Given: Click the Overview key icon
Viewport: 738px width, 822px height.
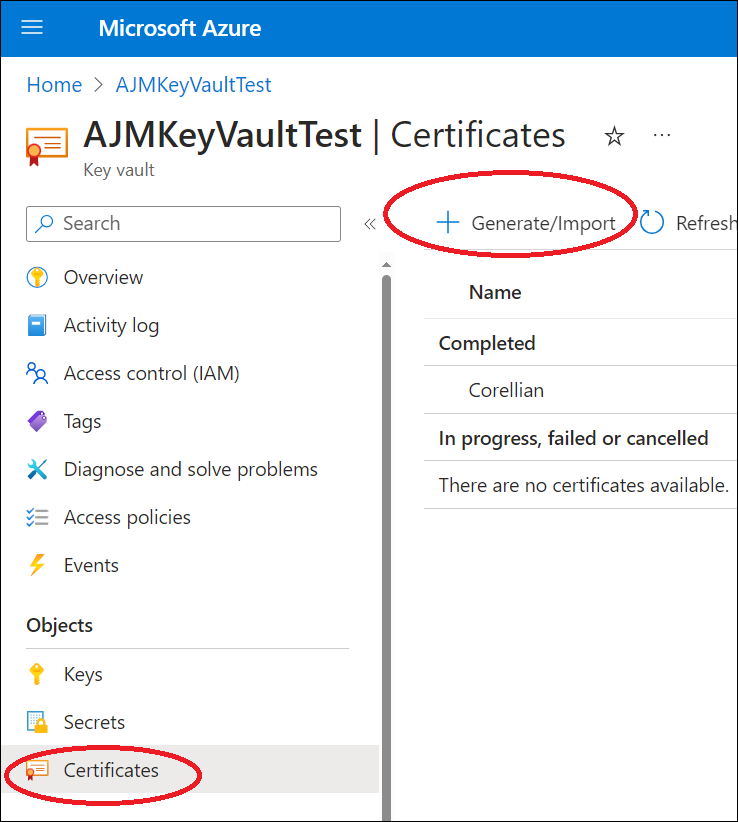Looking at the screenshot, I should click(x=37, y=277).
